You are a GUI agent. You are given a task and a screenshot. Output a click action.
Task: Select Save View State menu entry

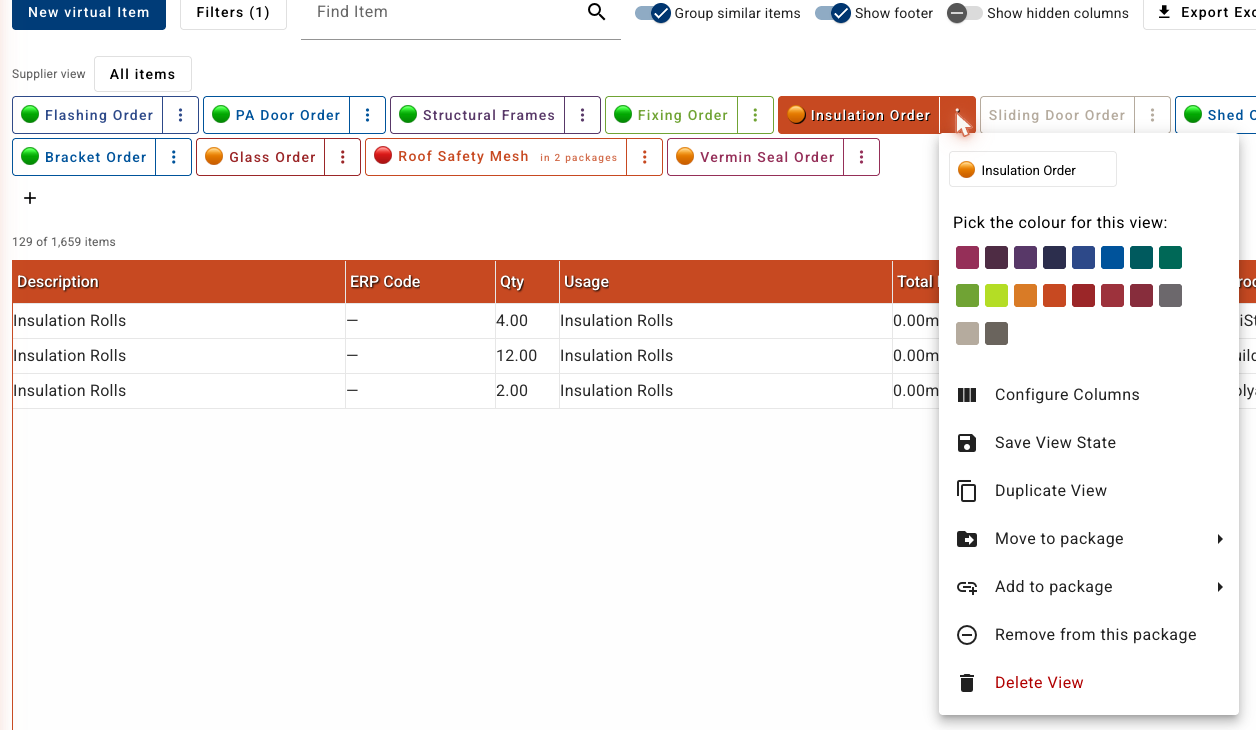click(x=1089, y=443)
